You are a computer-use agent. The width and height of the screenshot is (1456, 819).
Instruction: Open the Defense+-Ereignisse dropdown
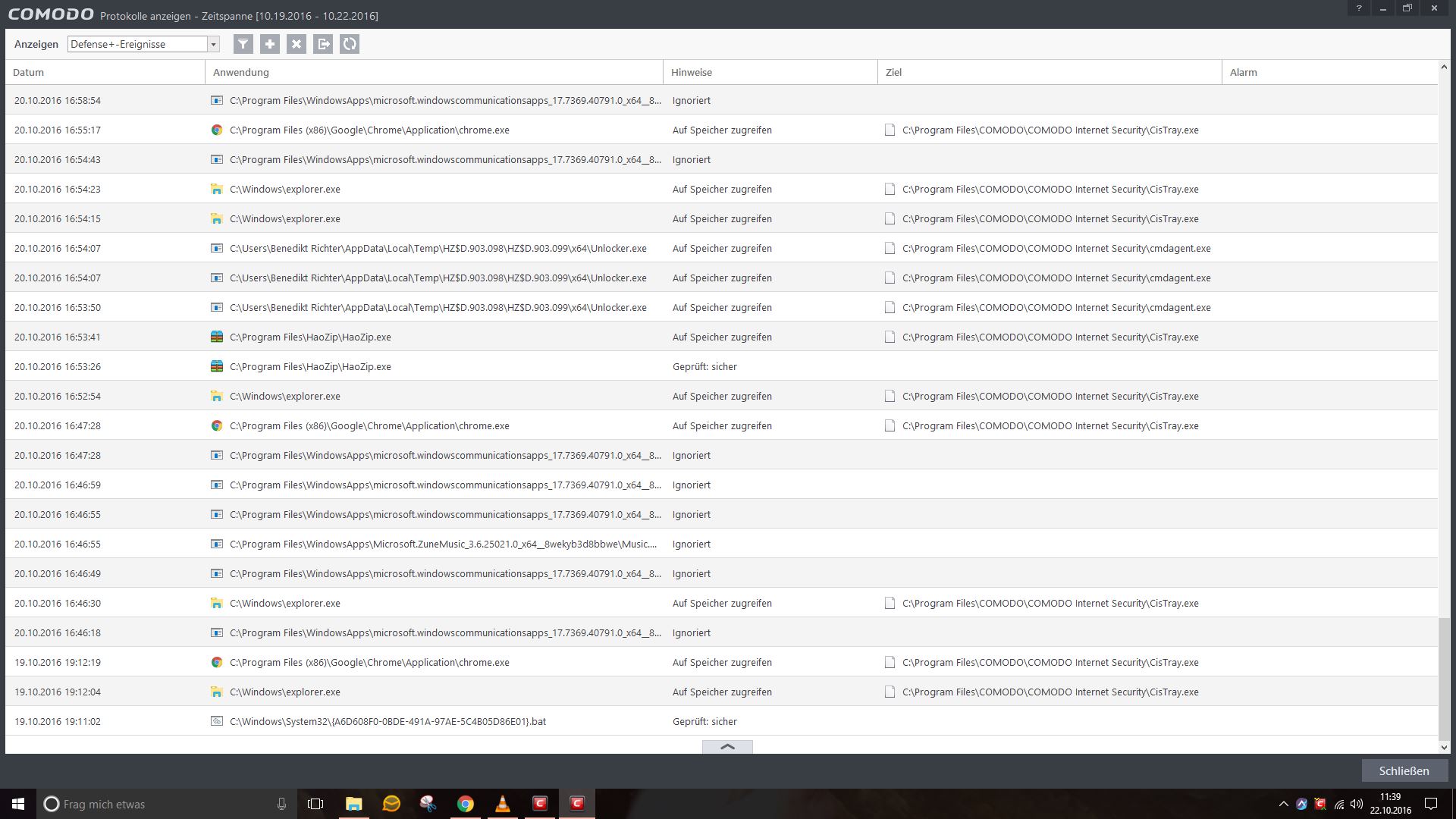(x=213, y=44)
